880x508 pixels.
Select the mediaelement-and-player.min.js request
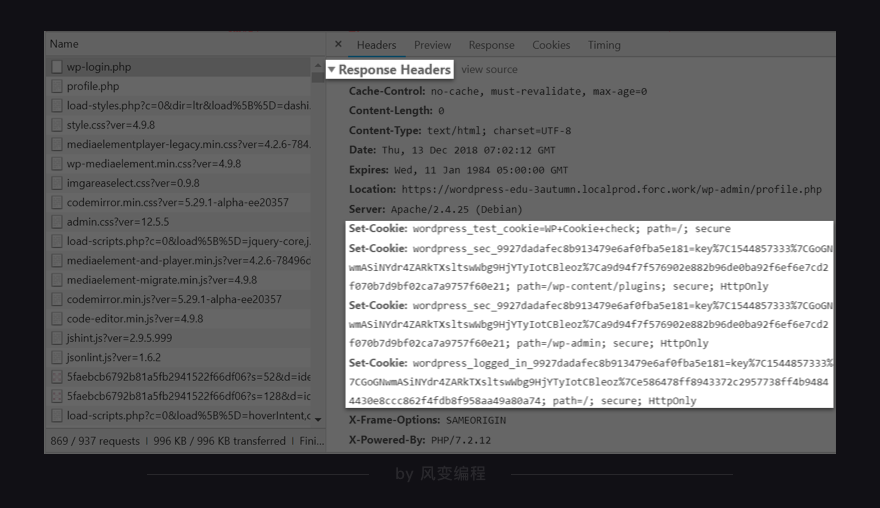[178, 260]
